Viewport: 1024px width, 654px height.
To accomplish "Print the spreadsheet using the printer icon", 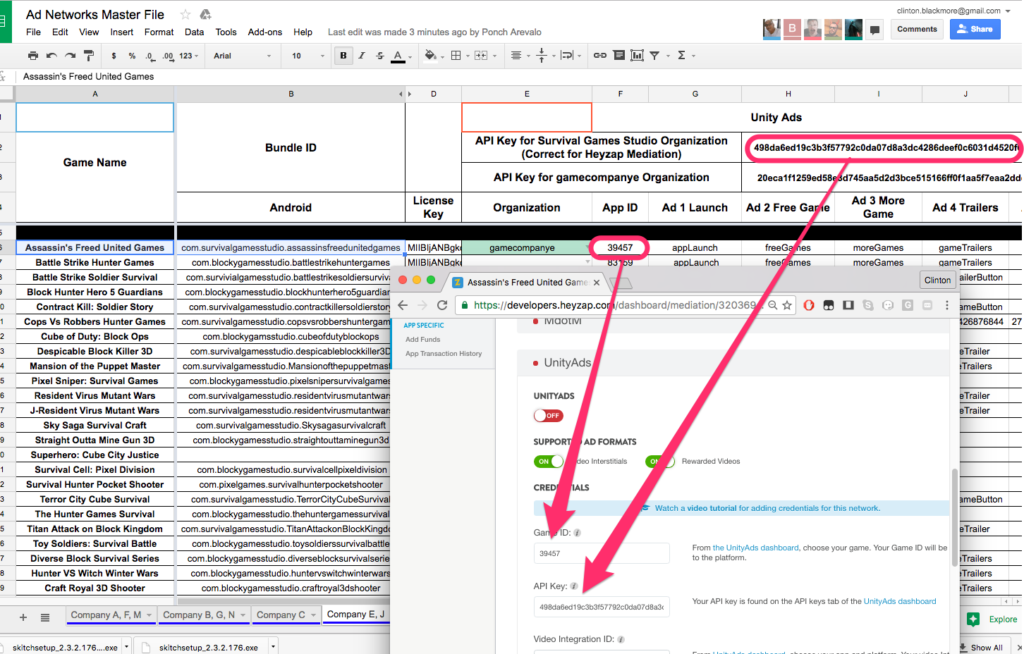I will pos(33,56).
